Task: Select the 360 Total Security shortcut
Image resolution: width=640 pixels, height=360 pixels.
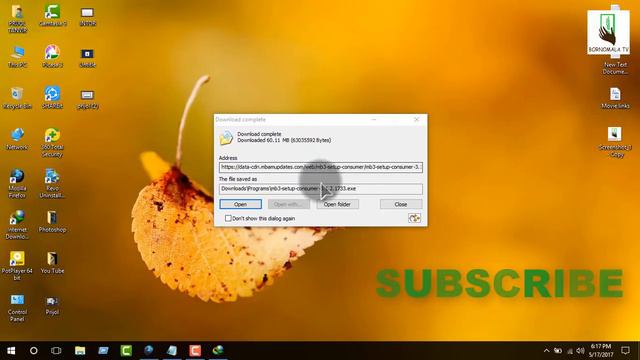Action: click(52, 143)
